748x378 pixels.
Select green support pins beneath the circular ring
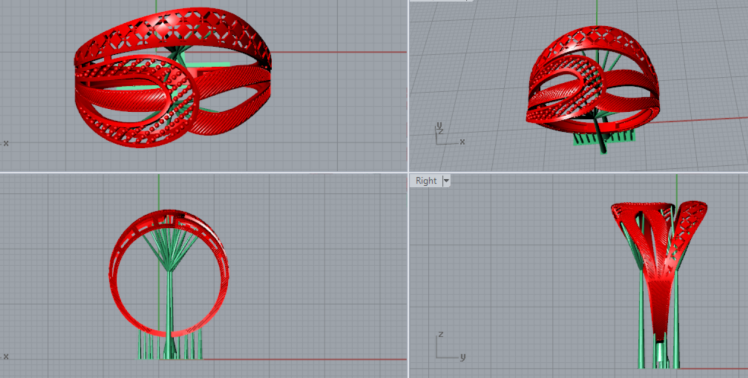pyautogui.click(x=170, y=345)
